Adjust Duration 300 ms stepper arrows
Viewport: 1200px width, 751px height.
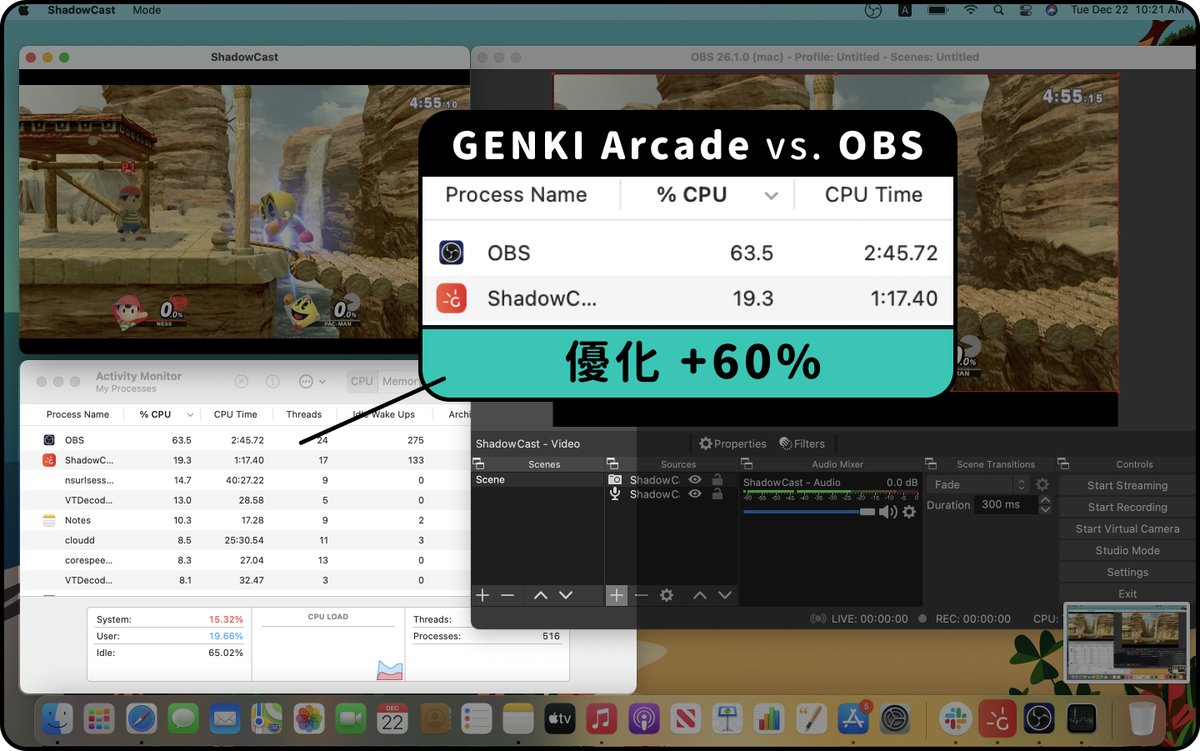1045,505
